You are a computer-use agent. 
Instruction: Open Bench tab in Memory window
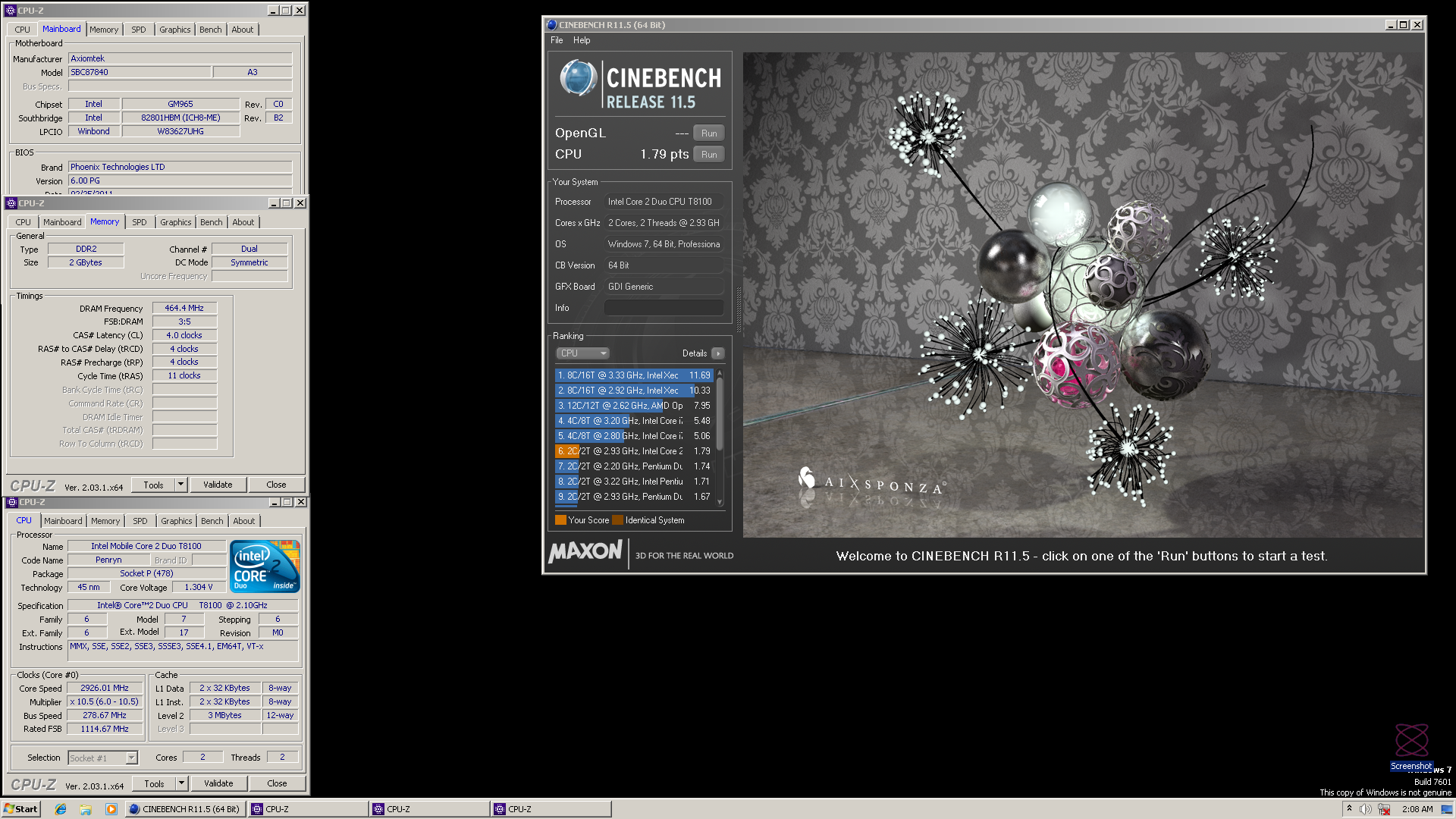212,222
